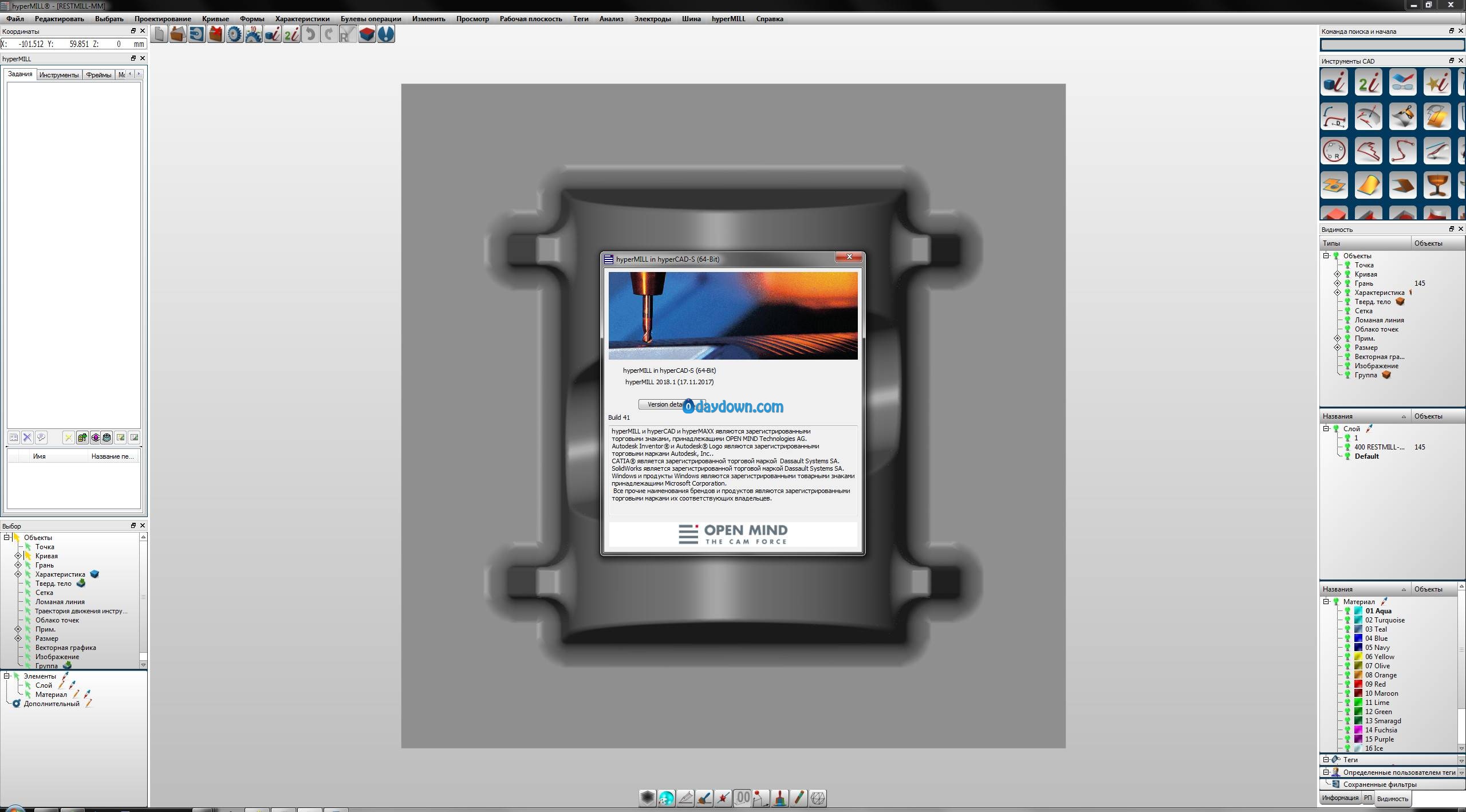Open the Кривые menu
The width and height of the screenshot is (1466, 812).
pos(215,19)
